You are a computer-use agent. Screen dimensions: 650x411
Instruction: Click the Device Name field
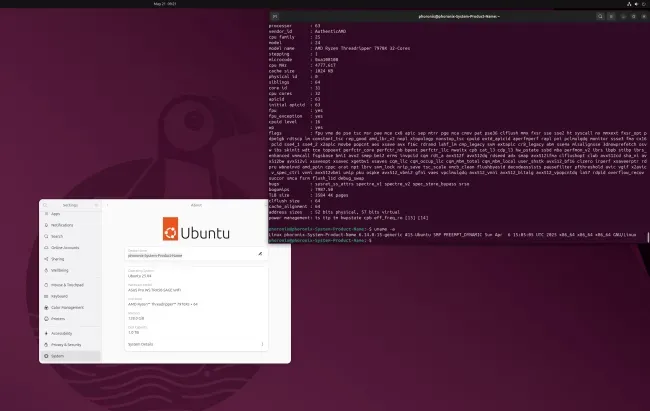coord(196,253)
